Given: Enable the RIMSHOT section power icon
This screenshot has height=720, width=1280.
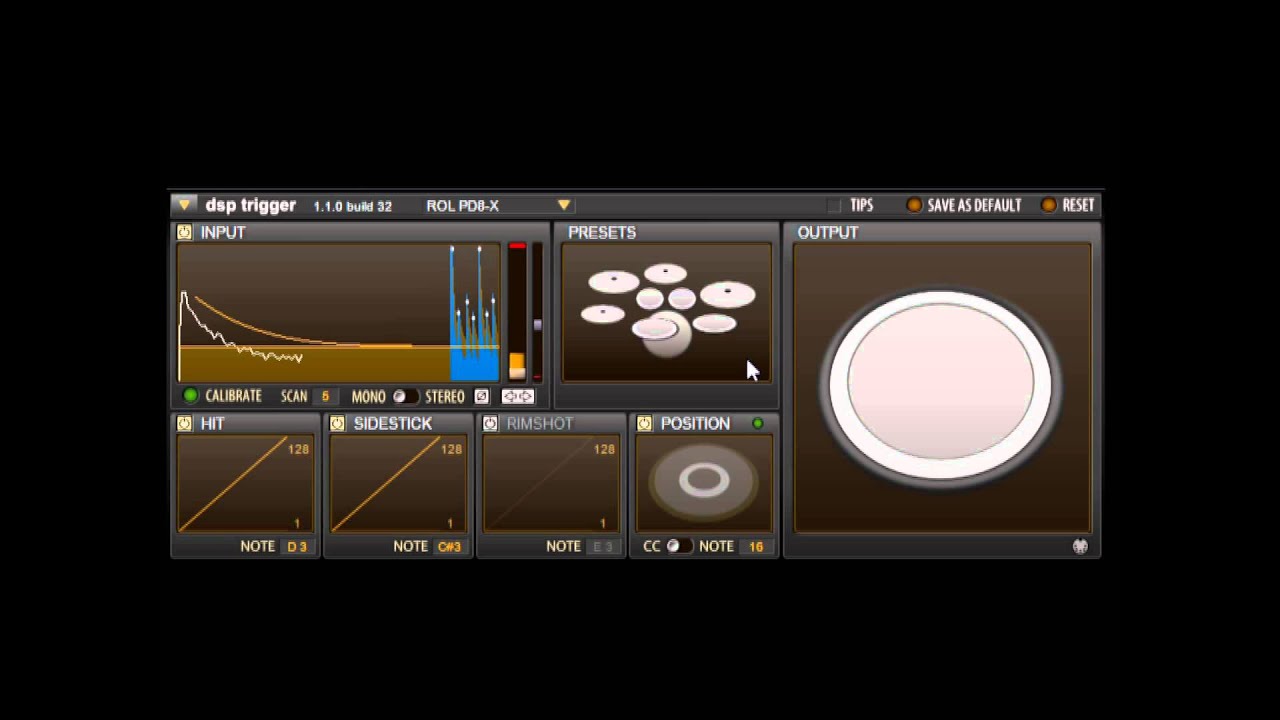Looking at the screenshot, I should click(x=490, y=424).
